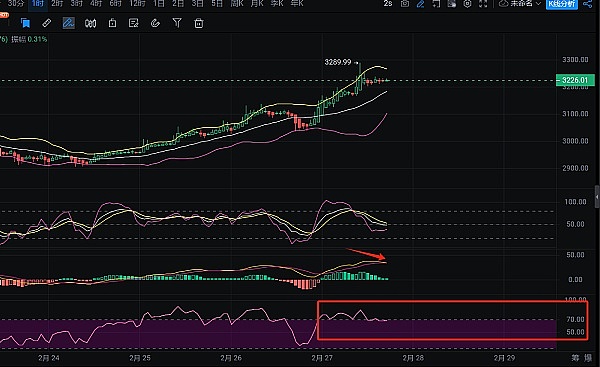The image size is (600, 367).
Task: Click the 2月 28 date label
Action: (x=413, y=358)
